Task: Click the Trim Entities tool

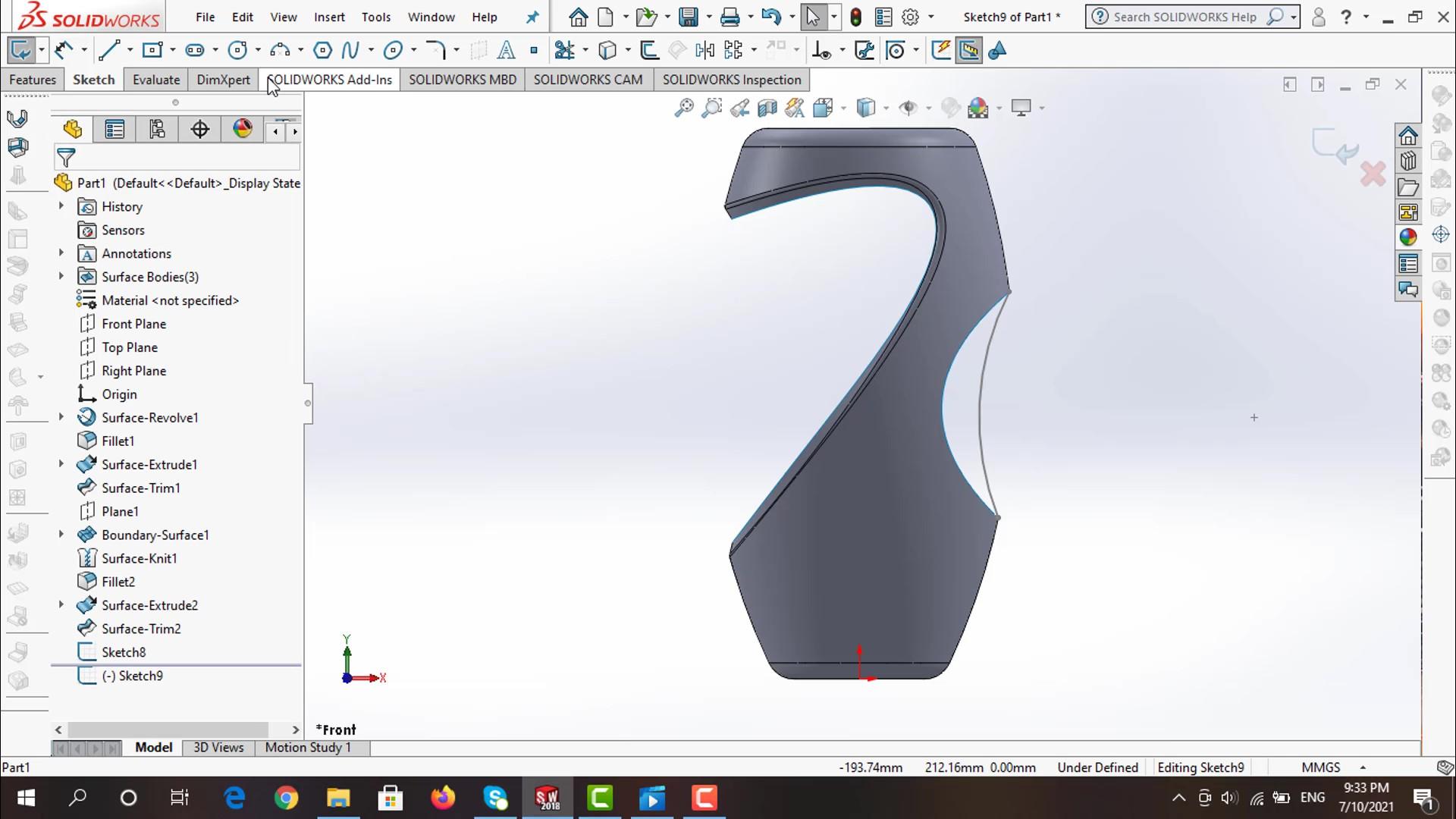Action: tap(564, 51)
